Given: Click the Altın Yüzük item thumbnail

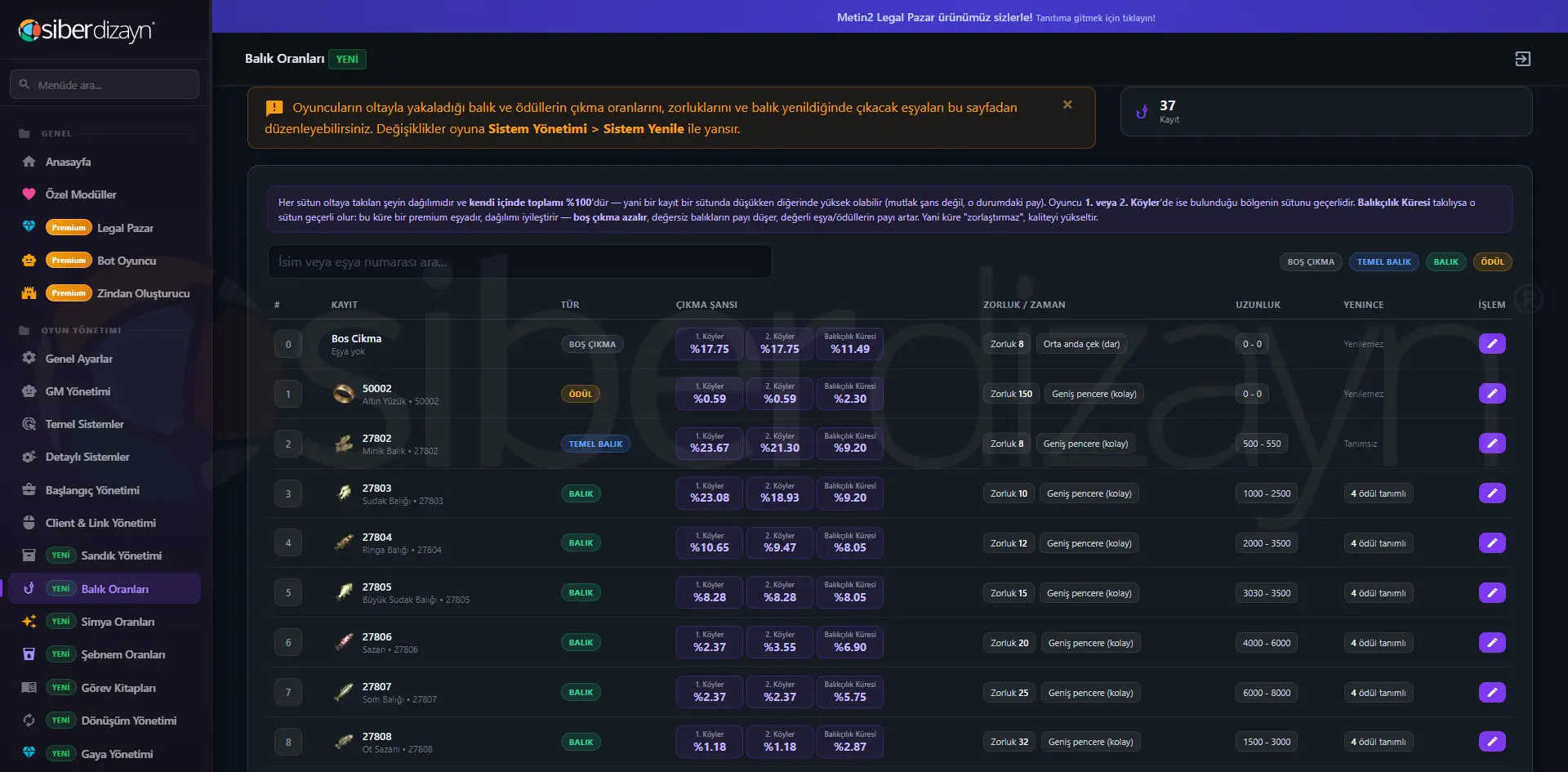Looking at the screenshot, I should [x=344, y=394].
